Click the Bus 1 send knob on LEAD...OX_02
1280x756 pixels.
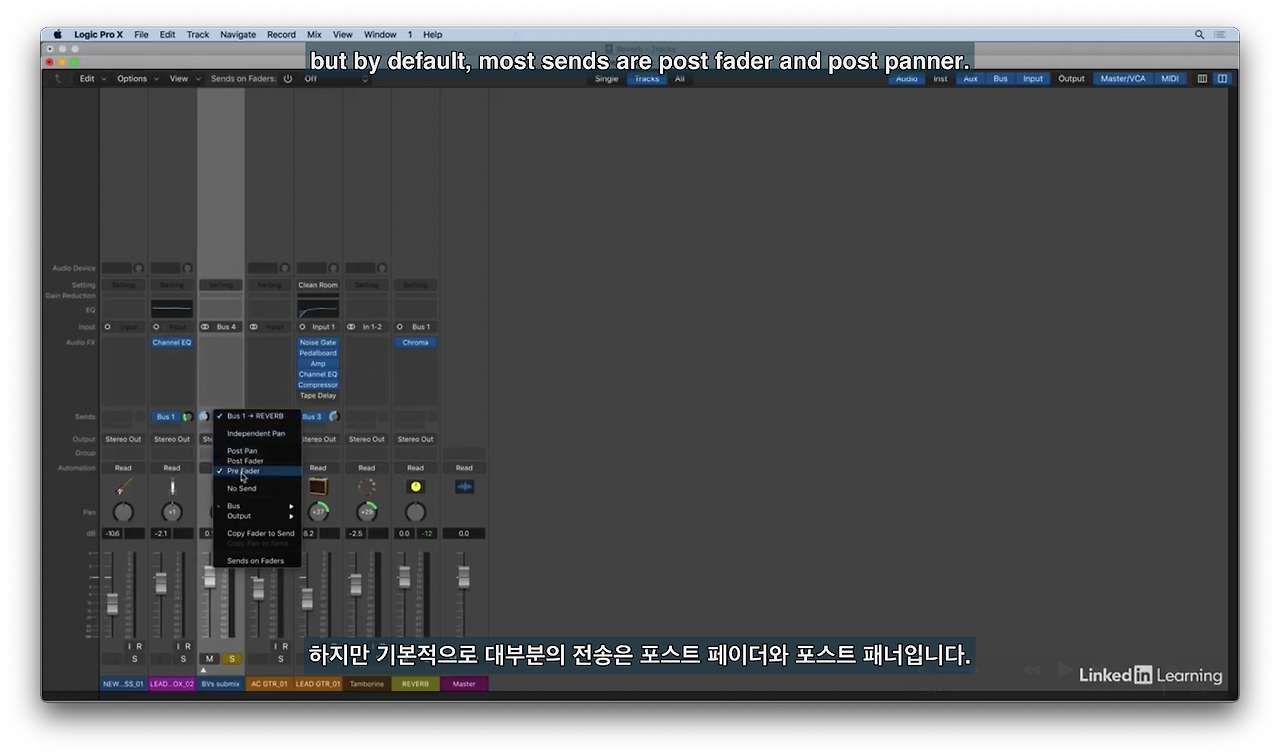[x=187, y=417]
